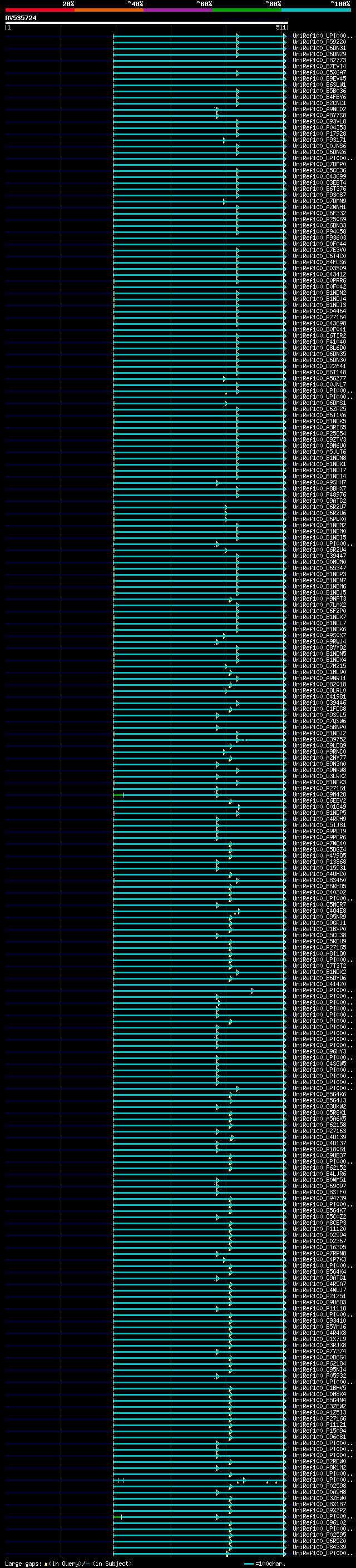Click the orange ~40% identity legend segment
The width and height of the screenshot is (356, 1568).
[x=109, y=10]
